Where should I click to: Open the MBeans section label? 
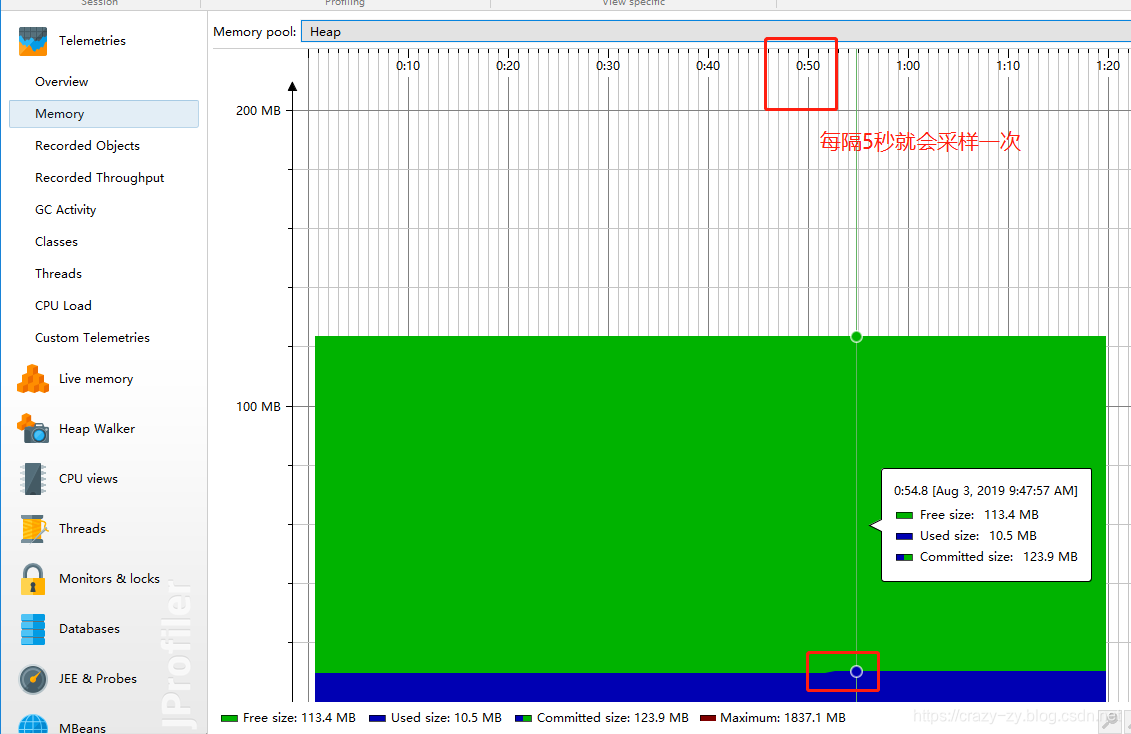[82, 727]
